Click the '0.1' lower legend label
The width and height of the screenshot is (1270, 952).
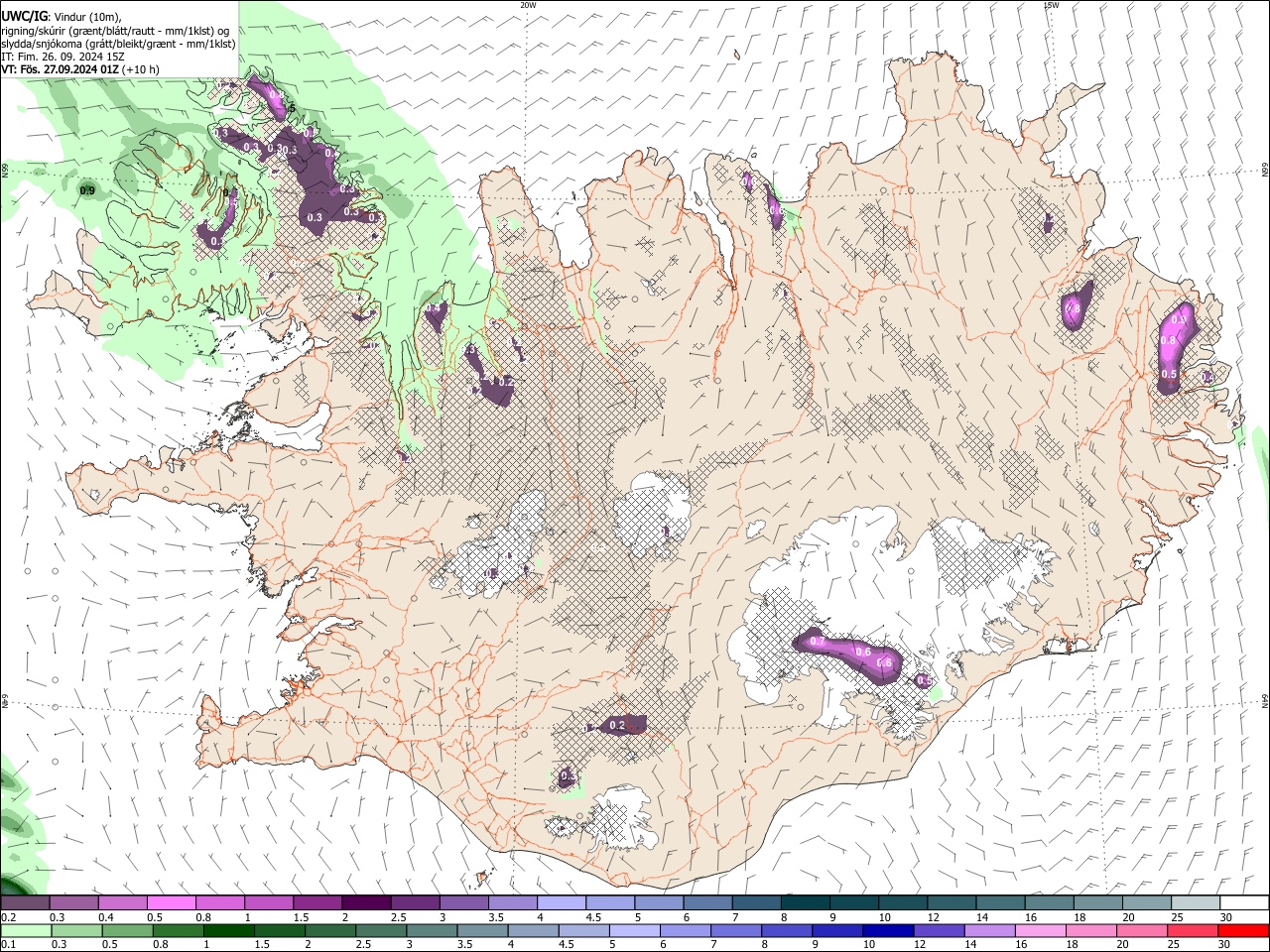(x=8, y=945)
